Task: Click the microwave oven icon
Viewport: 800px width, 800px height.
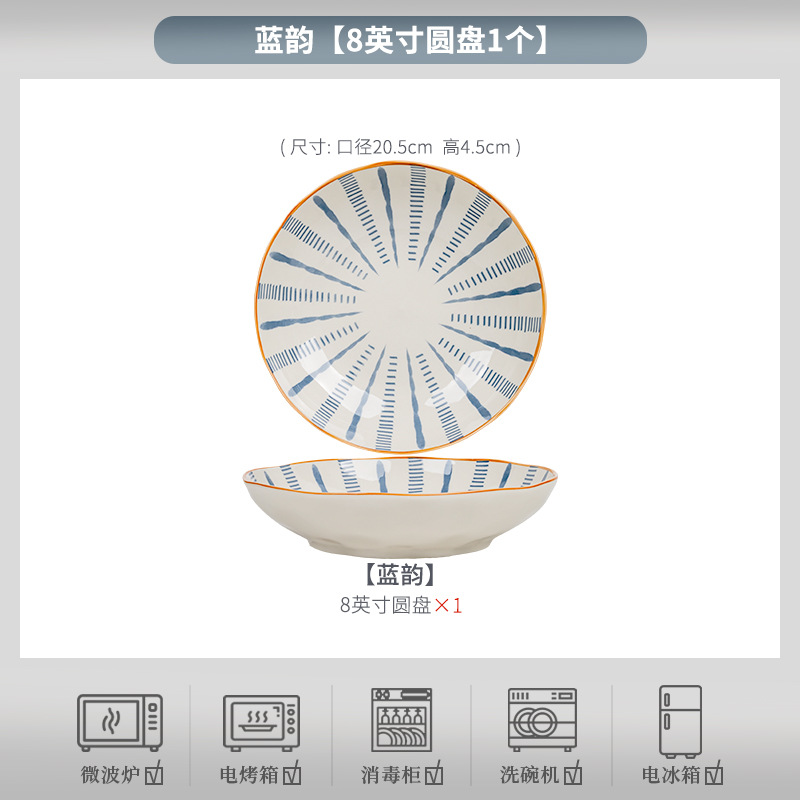Action: (x=120, y=722)
